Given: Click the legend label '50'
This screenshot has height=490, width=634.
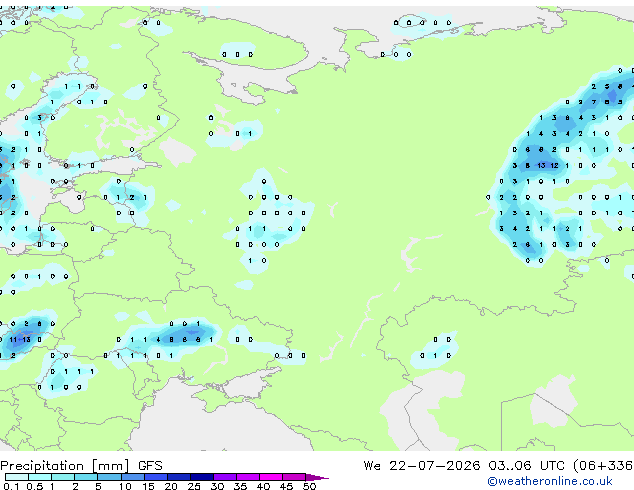Looking at the screenshot, I should [x=309, y=486].
